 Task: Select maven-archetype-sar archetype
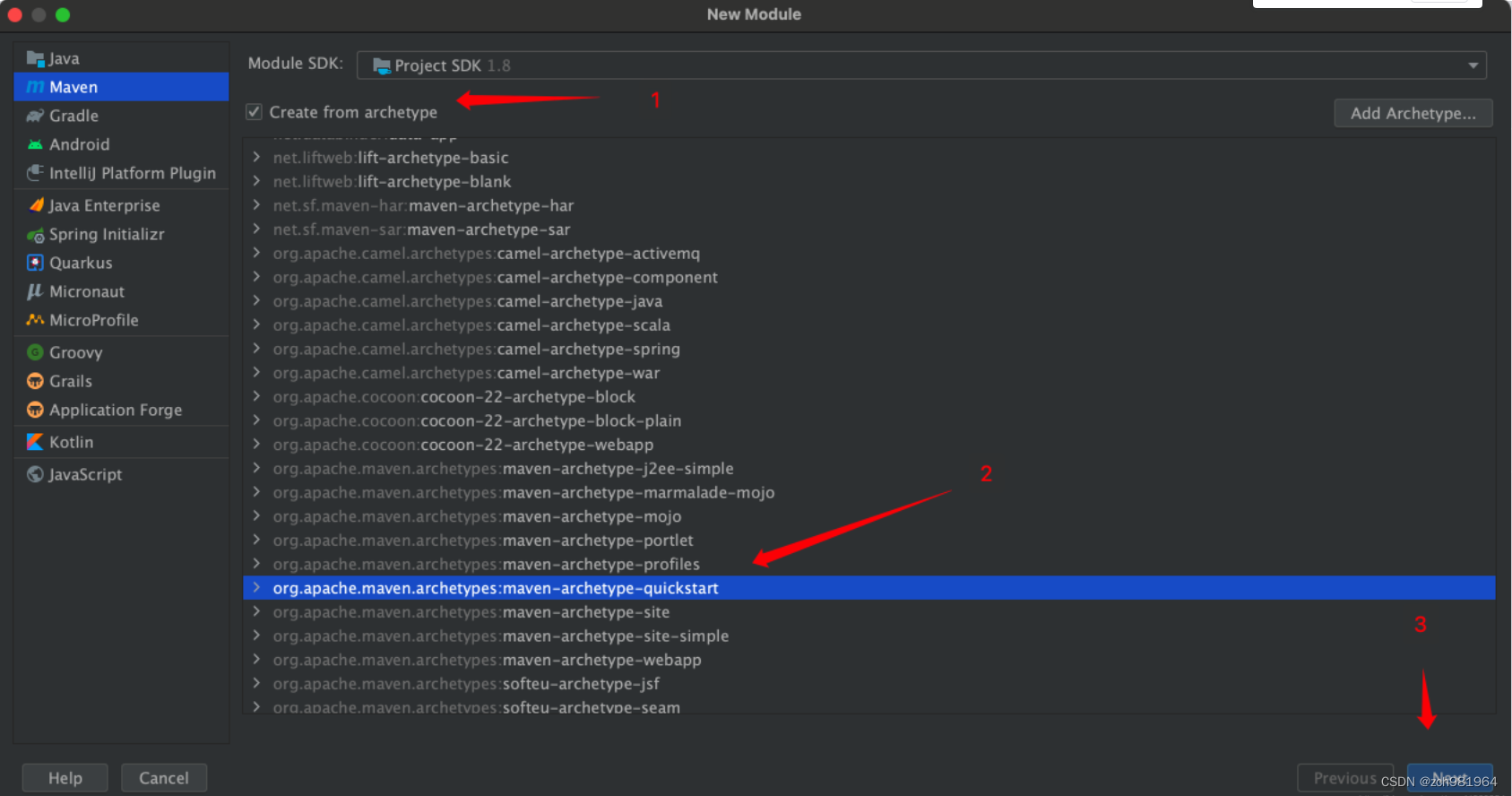tap(868, 229)
